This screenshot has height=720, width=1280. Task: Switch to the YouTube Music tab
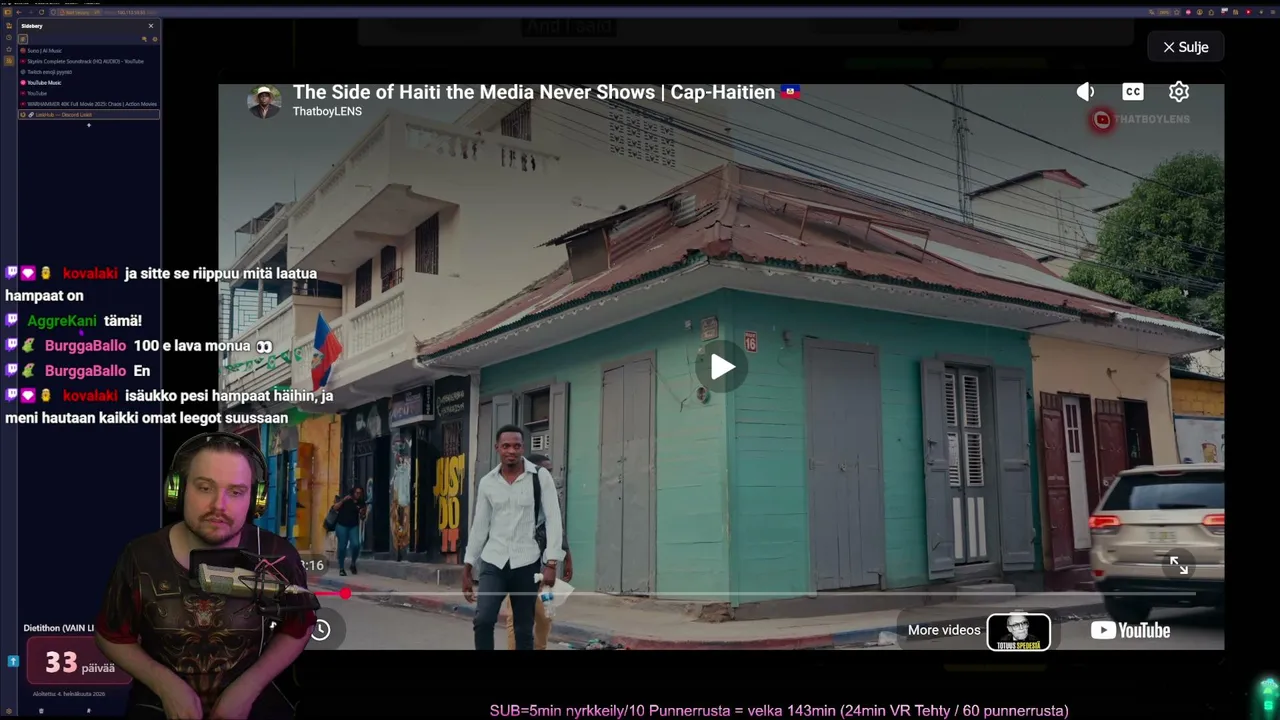coord(89,83)
